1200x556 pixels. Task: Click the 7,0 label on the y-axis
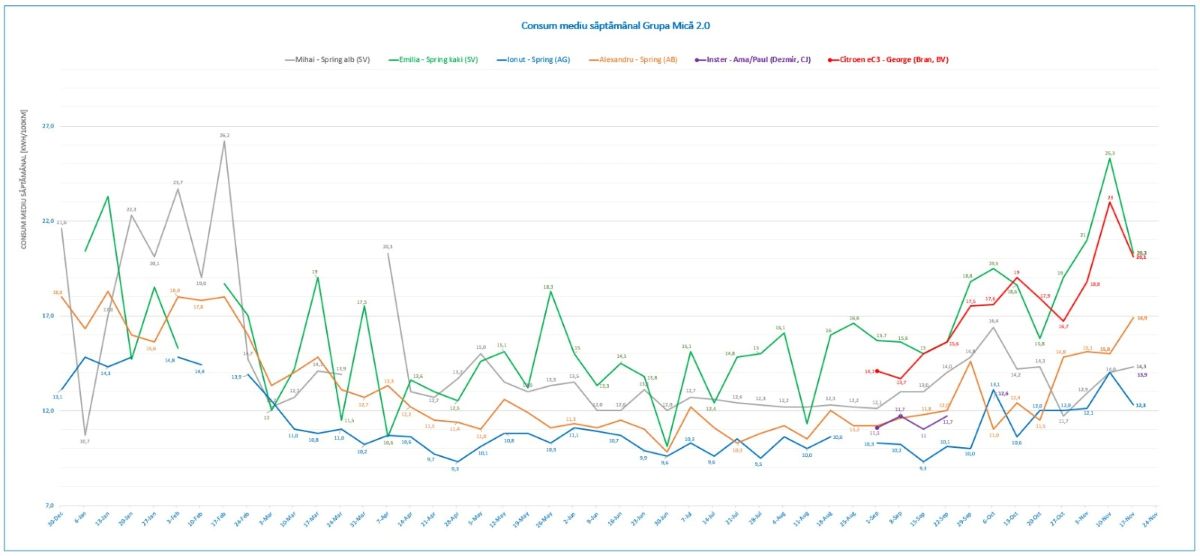click(x=47, y=506)
